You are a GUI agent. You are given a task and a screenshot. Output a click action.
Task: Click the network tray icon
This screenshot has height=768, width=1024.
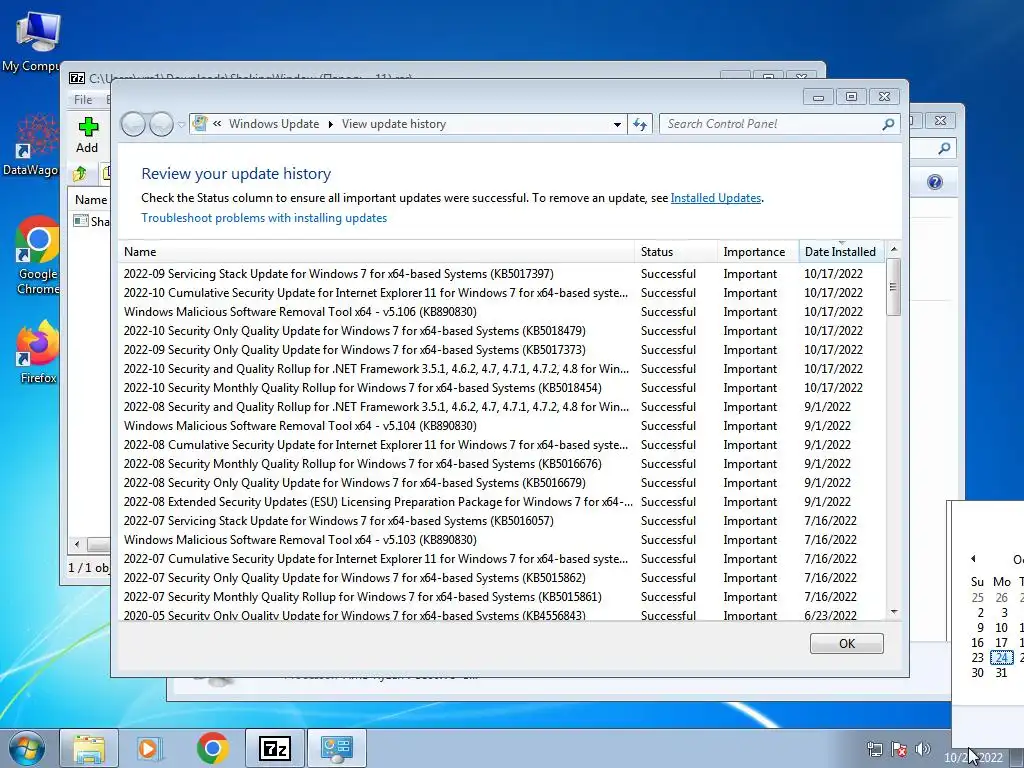(x=874, y=749)
